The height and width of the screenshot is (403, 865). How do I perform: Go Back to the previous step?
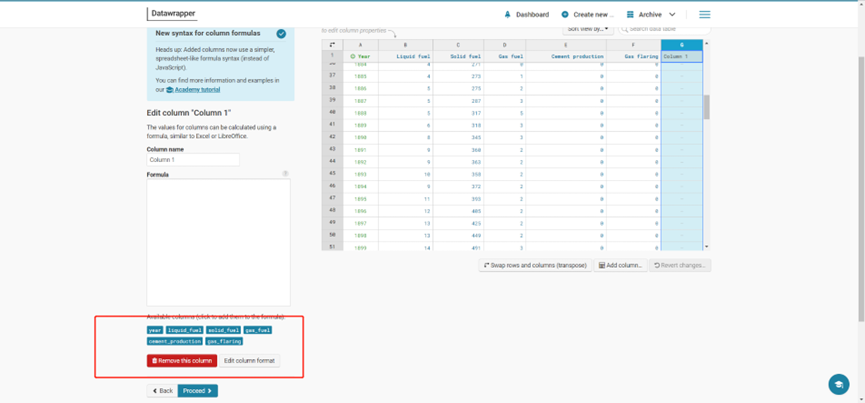coord(162,390)
